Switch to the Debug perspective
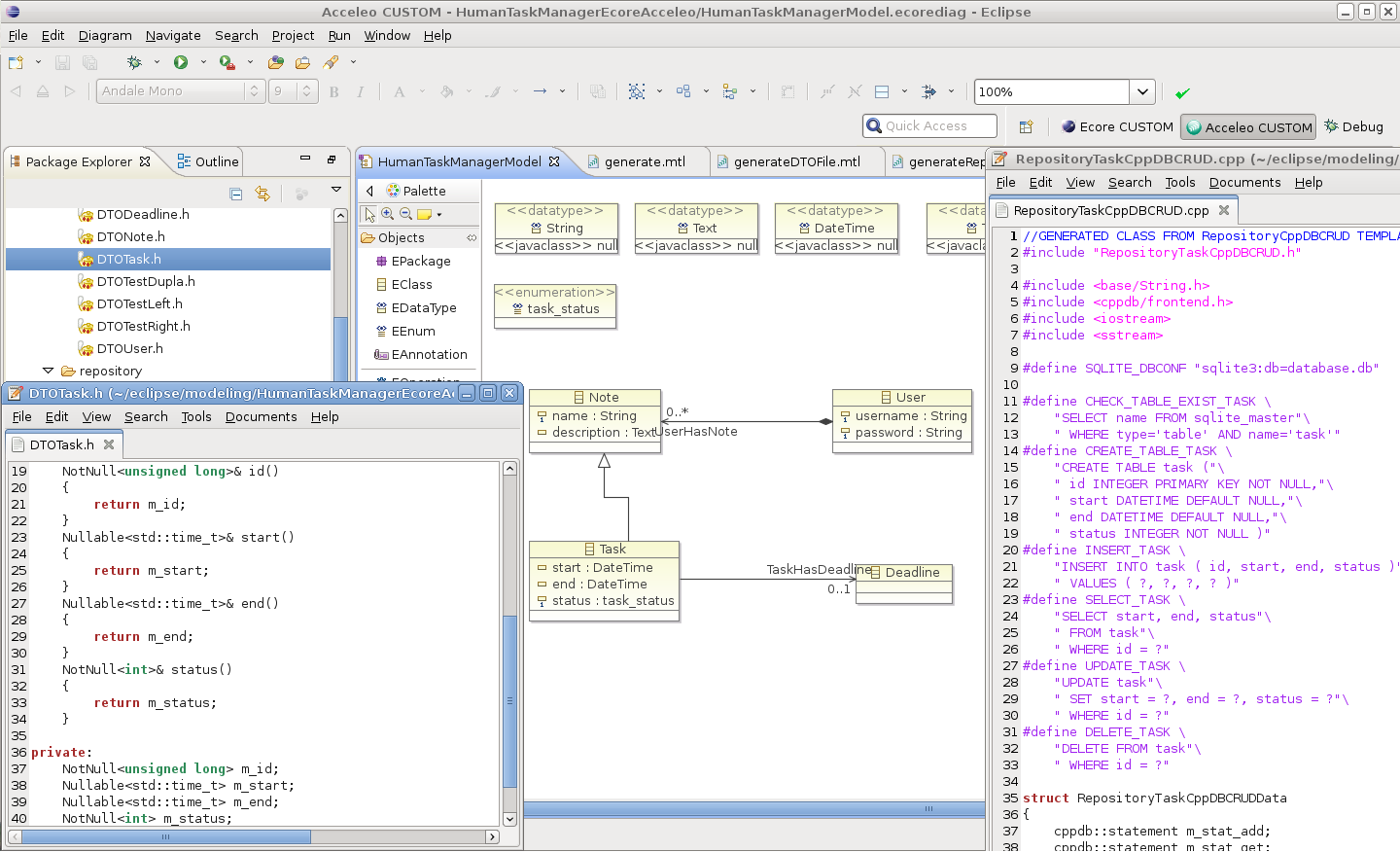1400x852 pixels. 1353,126
